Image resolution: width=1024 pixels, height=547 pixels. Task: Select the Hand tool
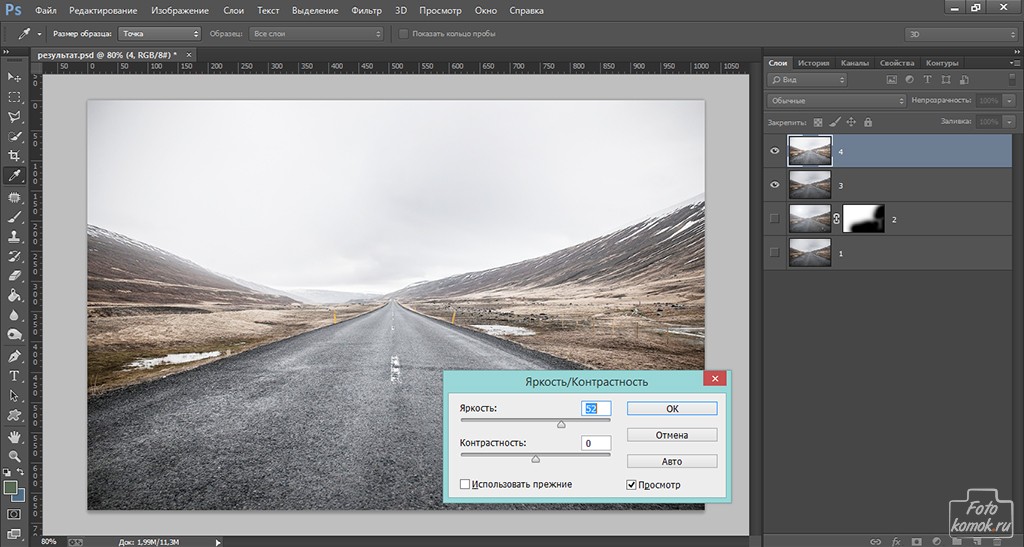click(14, 437)
